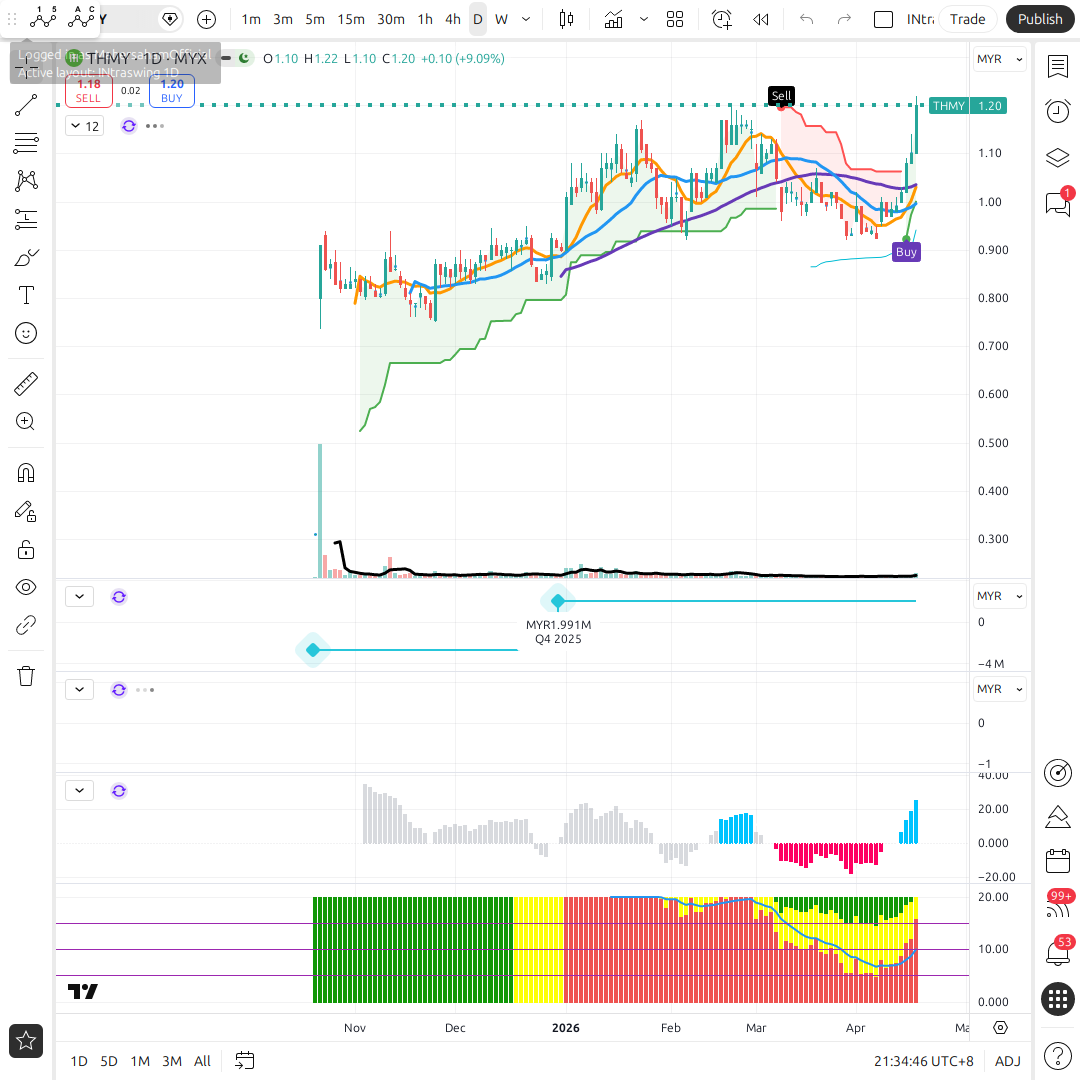
Task: Toggle hide all drawings eye icon
Action: tap(26, 587)
